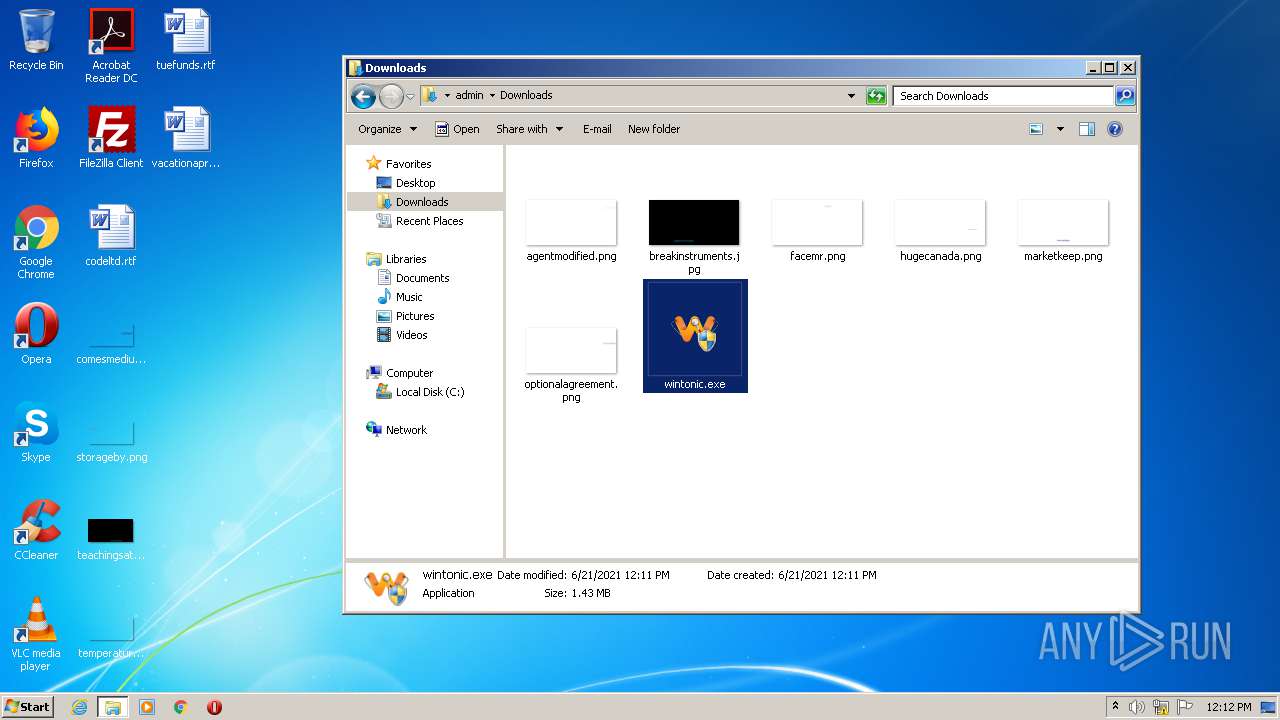Image resolution: width=1280 pixels, height=720 pixels.
Task: Click the E-mail toolbar button
Action: click(597, 129)
